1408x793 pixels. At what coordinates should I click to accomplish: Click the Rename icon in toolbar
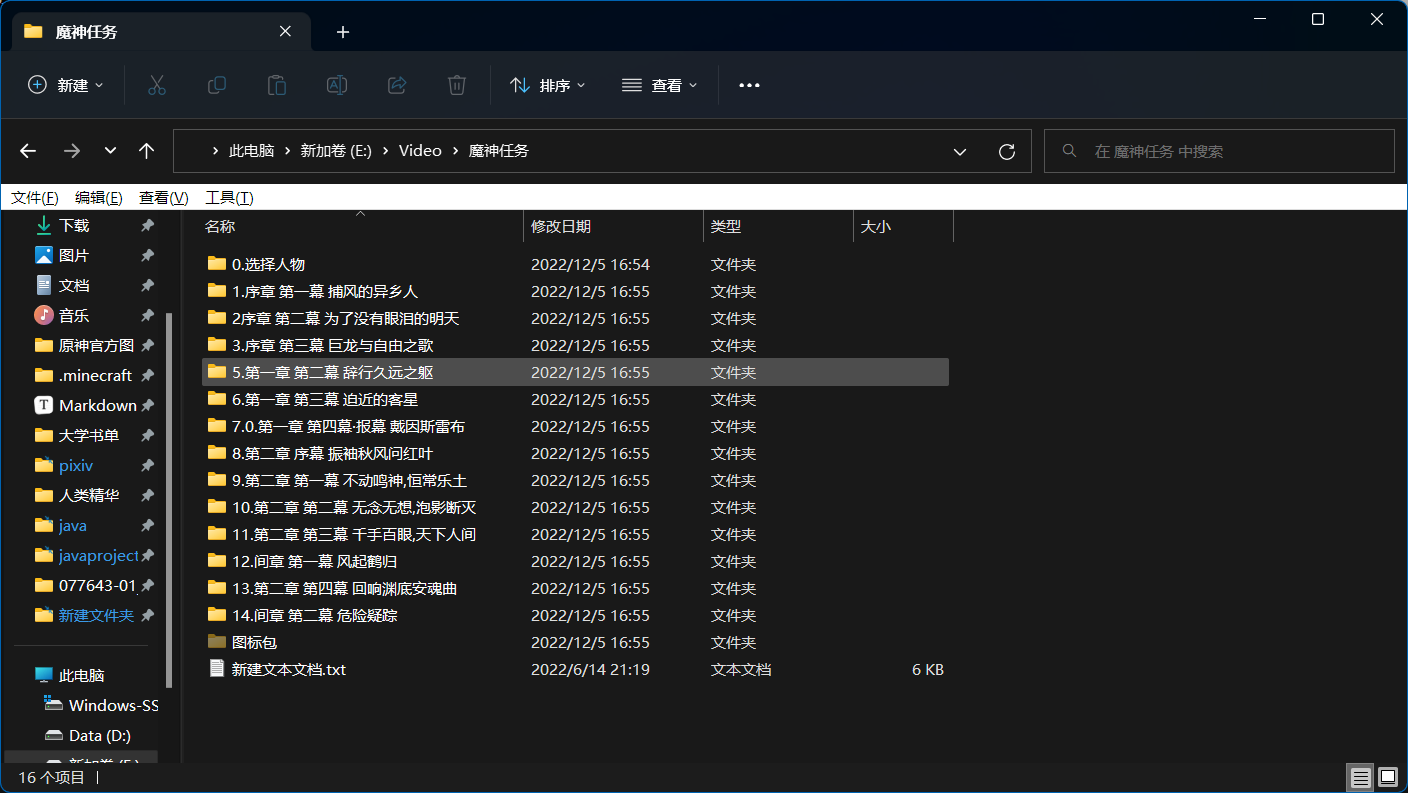click(337, 85)
